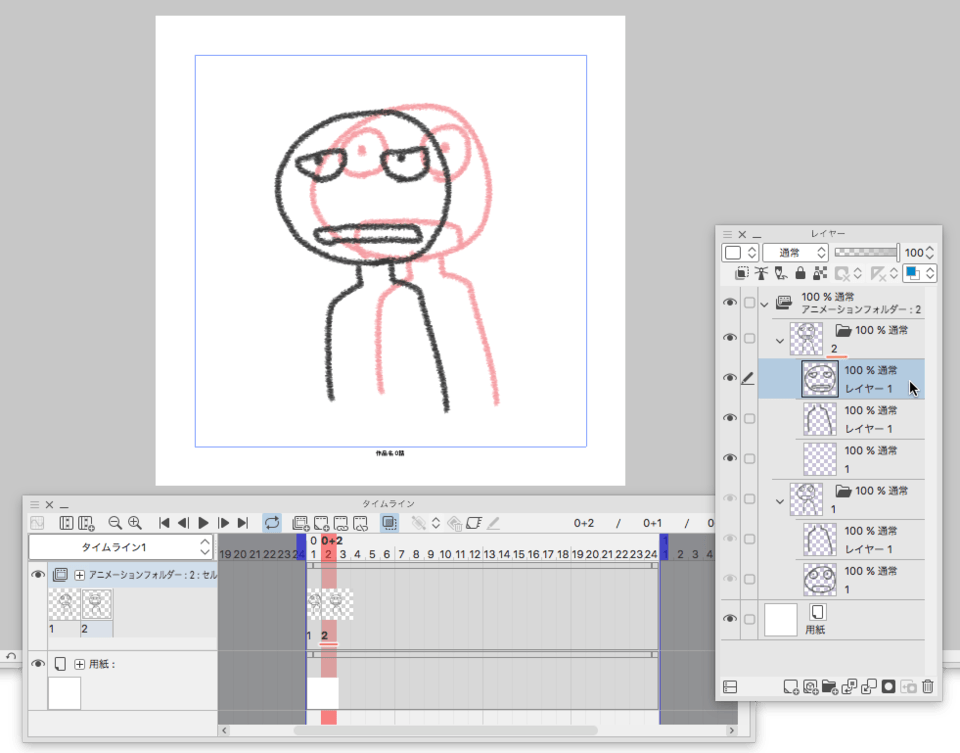Hide the animation folder track in timeline

coord(38,574)
